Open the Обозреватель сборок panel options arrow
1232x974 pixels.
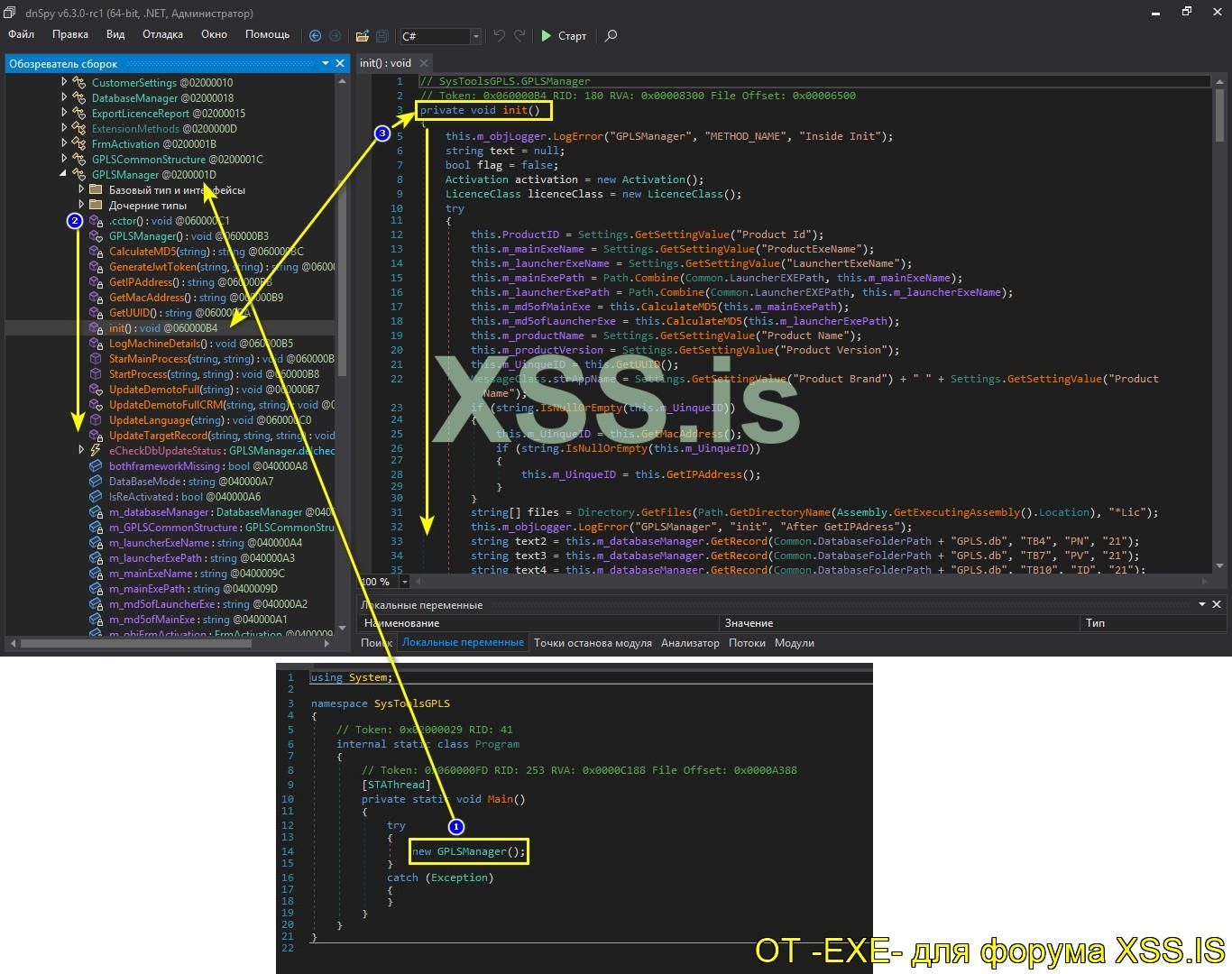click(x=325, y=63)
